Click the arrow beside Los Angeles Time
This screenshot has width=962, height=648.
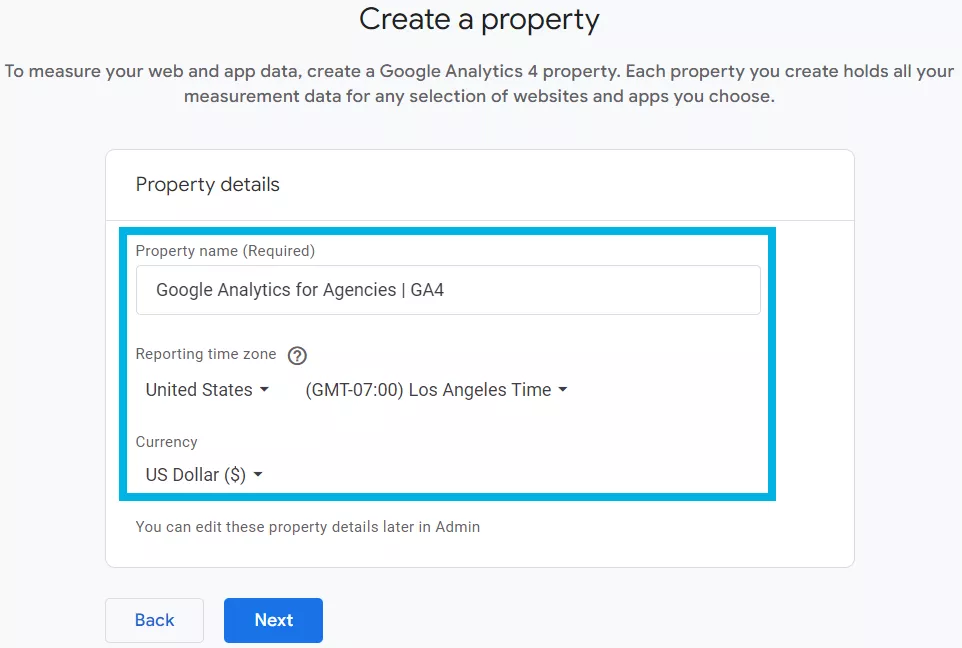pos(562,390)
